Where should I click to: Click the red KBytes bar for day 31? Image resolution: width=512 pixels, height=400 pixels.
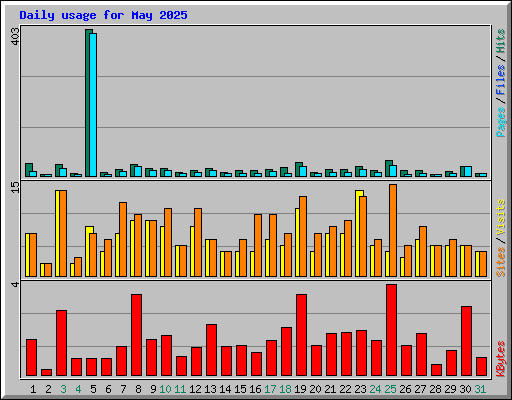click(481, 366)
